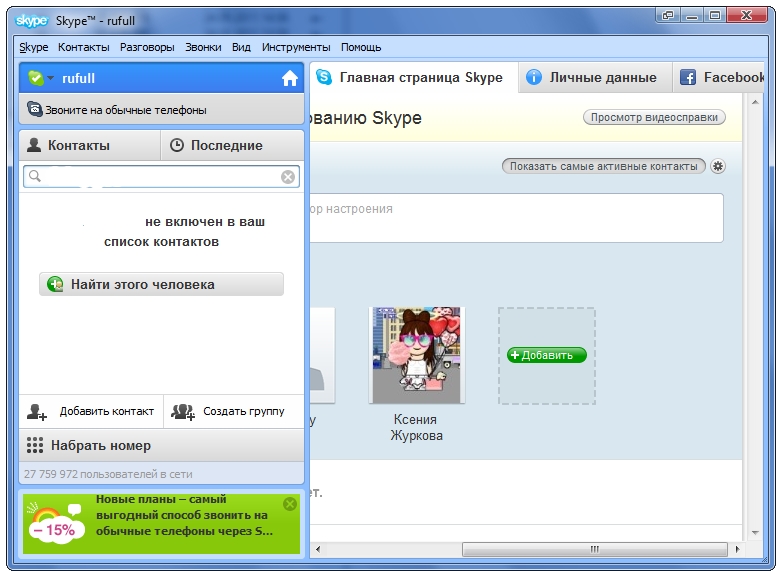Open the Инструменты menu
Screen dimensions: 776x571
pyautogui.click(x=296, y=47)
